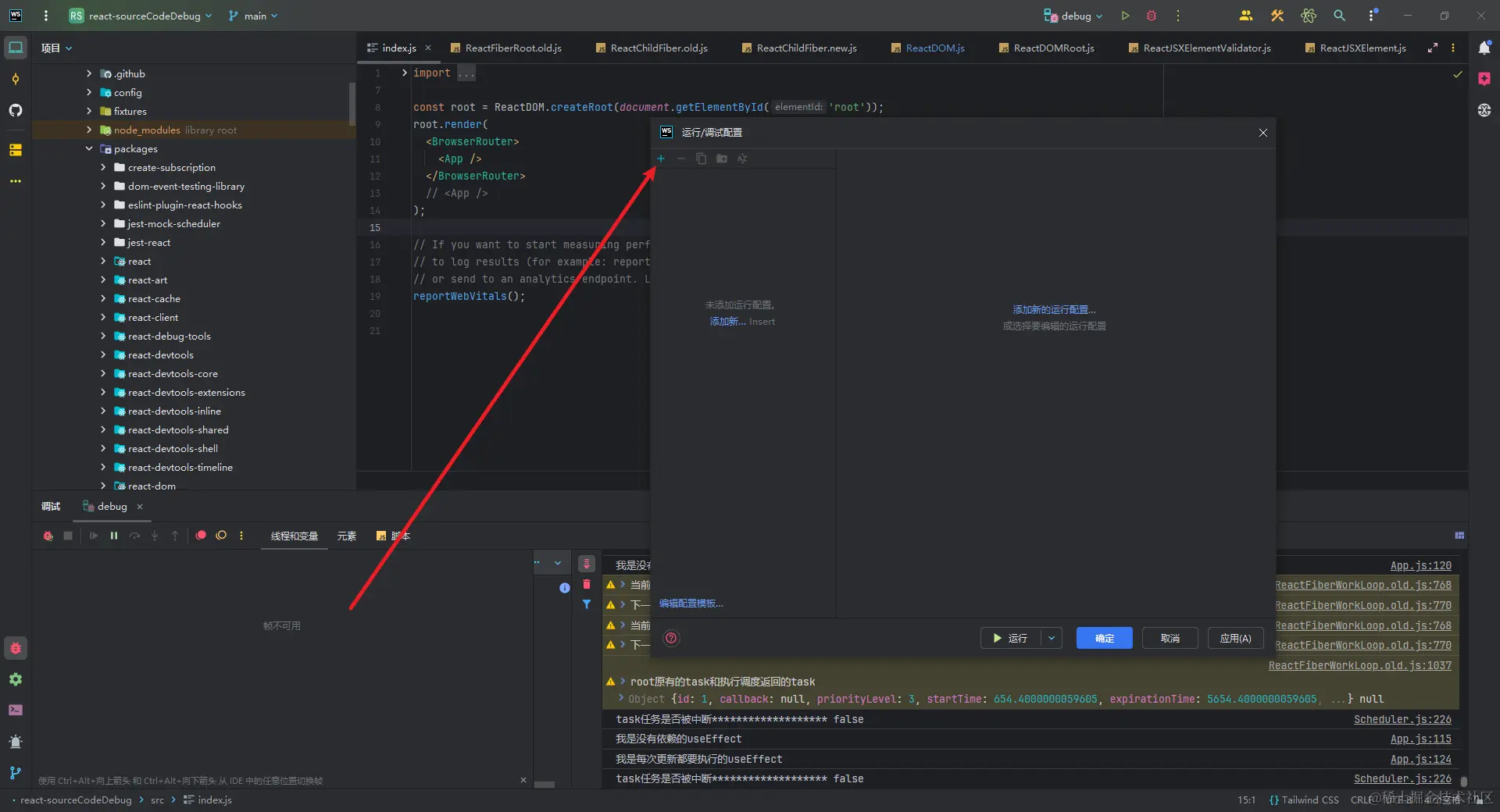Open the debug run configuration dropdown

click(1074, 16)
